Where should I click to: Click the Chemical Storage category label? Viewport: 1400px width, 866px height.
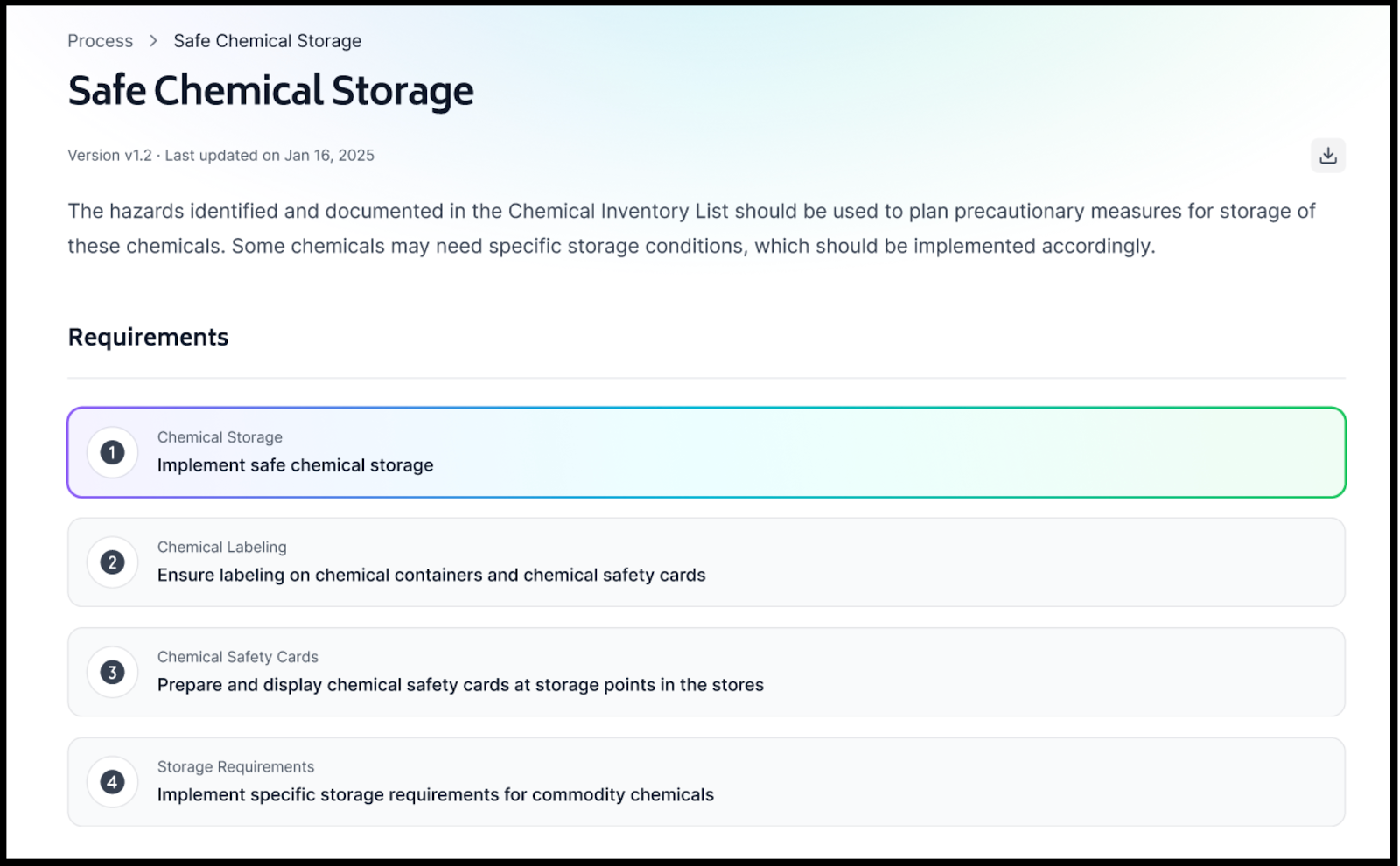[x=220, y=437]
